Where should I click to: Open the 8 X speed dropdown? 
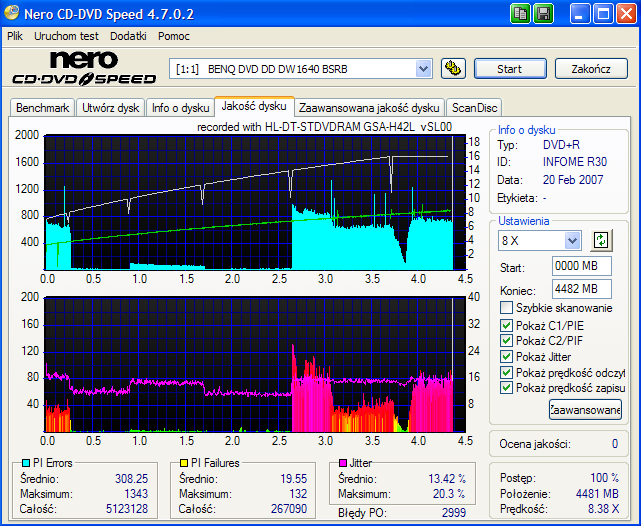(572, 240)
